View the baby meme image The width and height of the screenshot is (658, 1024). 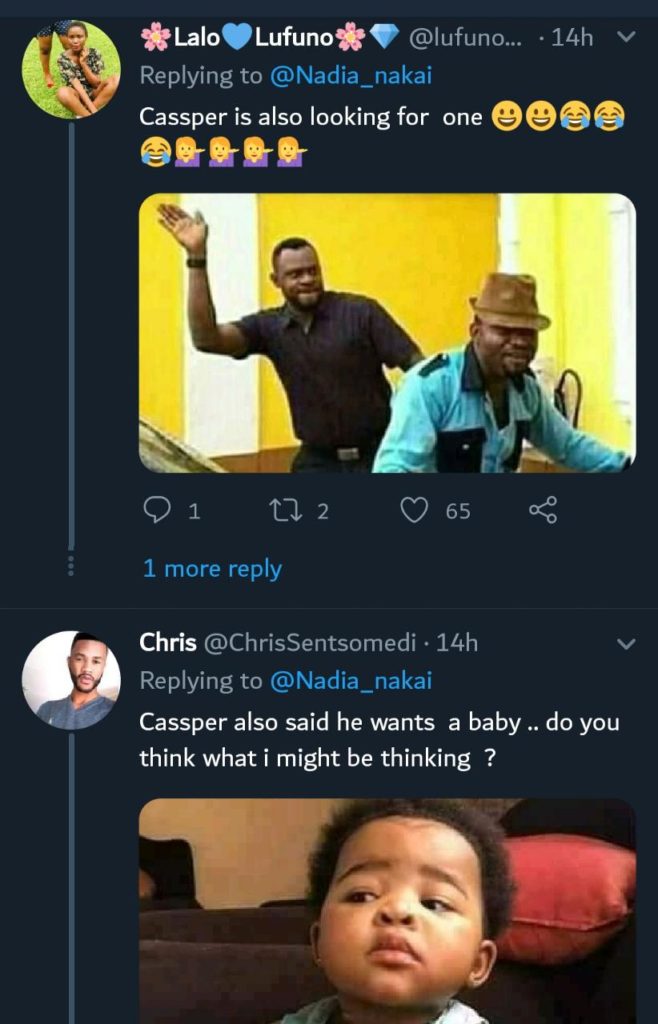point(387,910)
